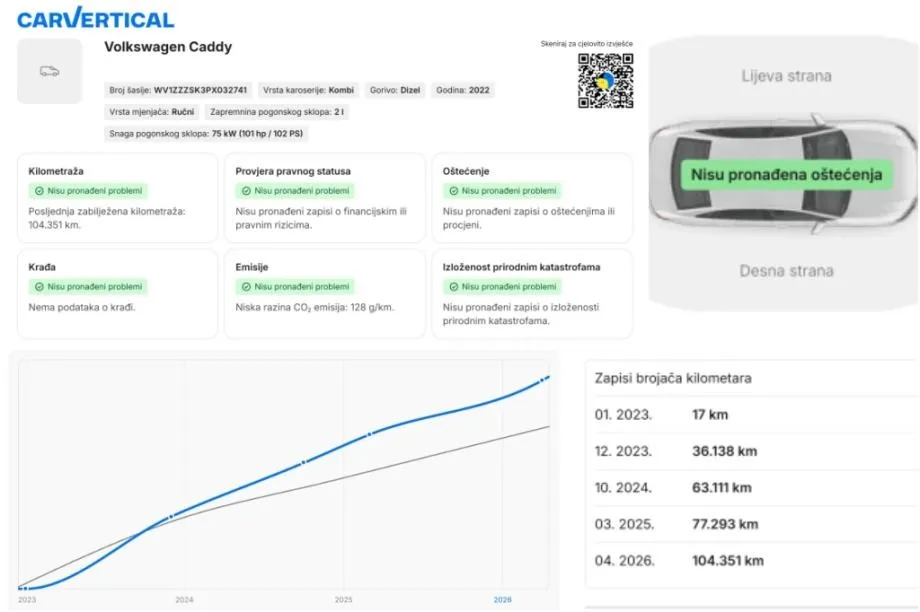Click the QR code for full report
920x612 pixels.
click(x=606, y=81)
